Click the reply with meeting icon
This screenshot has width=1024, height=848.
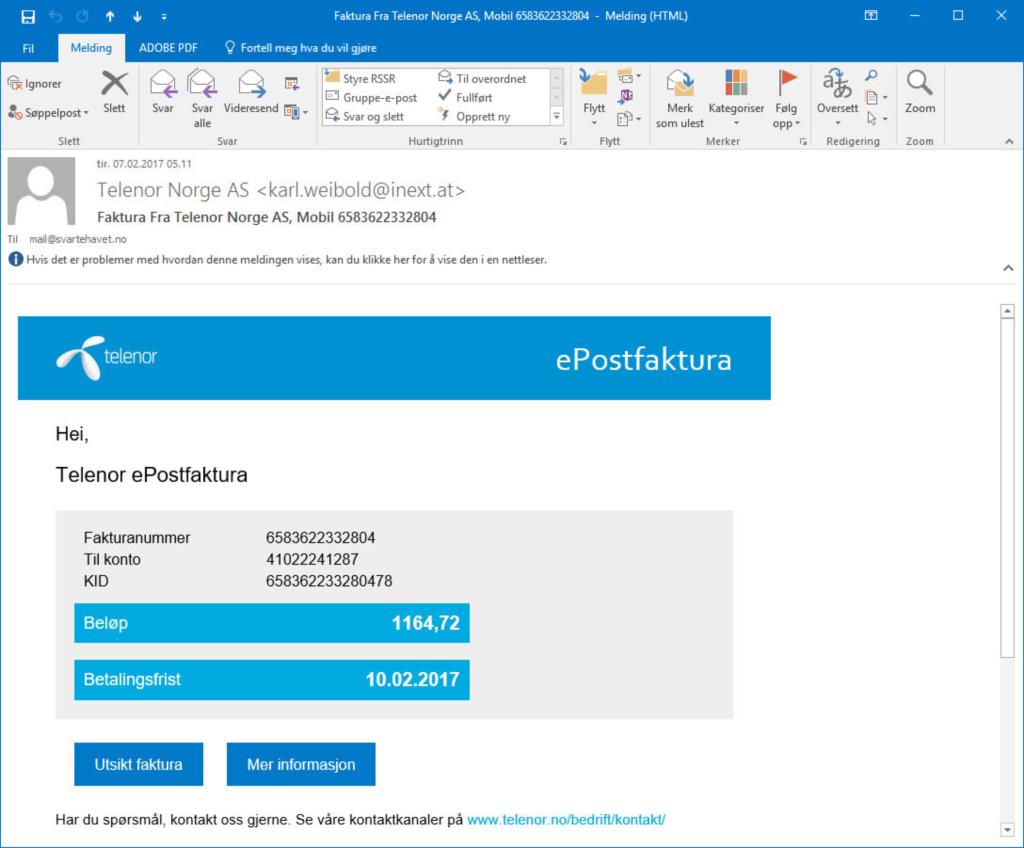click(x=292, y=84)
